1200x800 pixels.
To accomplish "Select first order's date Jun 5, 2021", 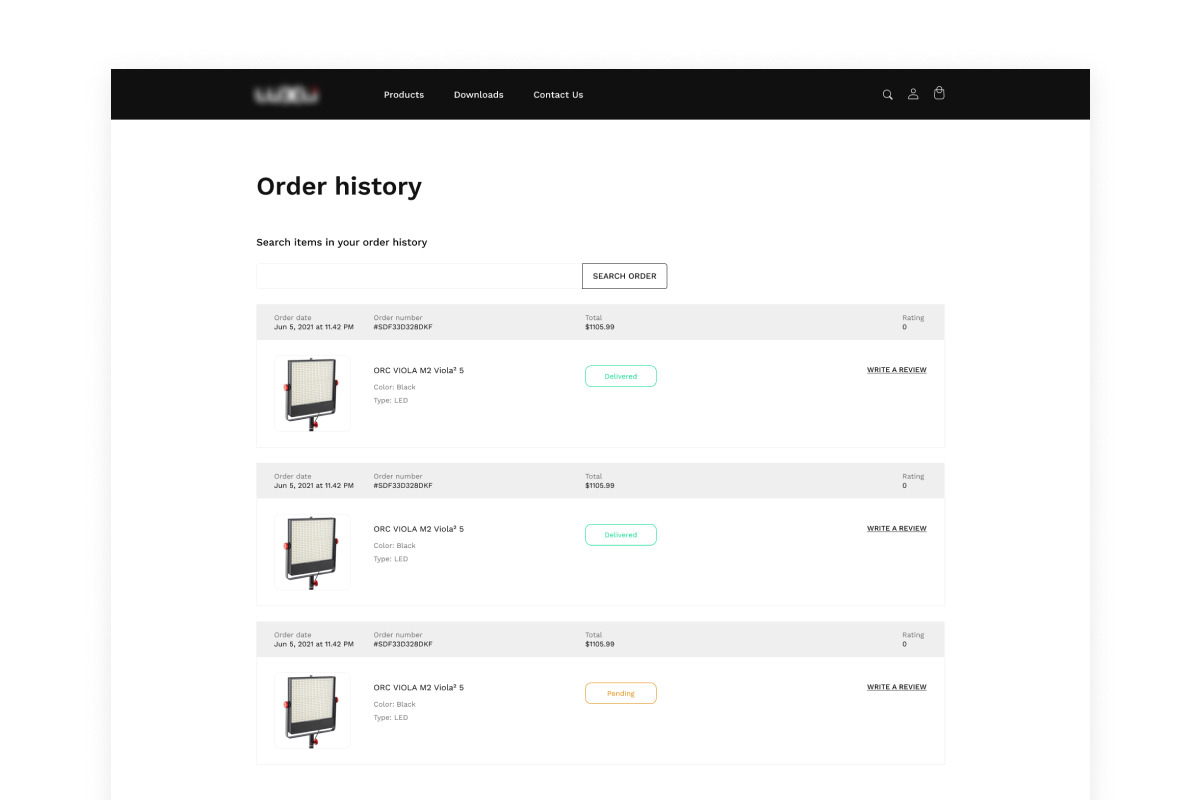I will pyautogui.click(x=314, y=327).
